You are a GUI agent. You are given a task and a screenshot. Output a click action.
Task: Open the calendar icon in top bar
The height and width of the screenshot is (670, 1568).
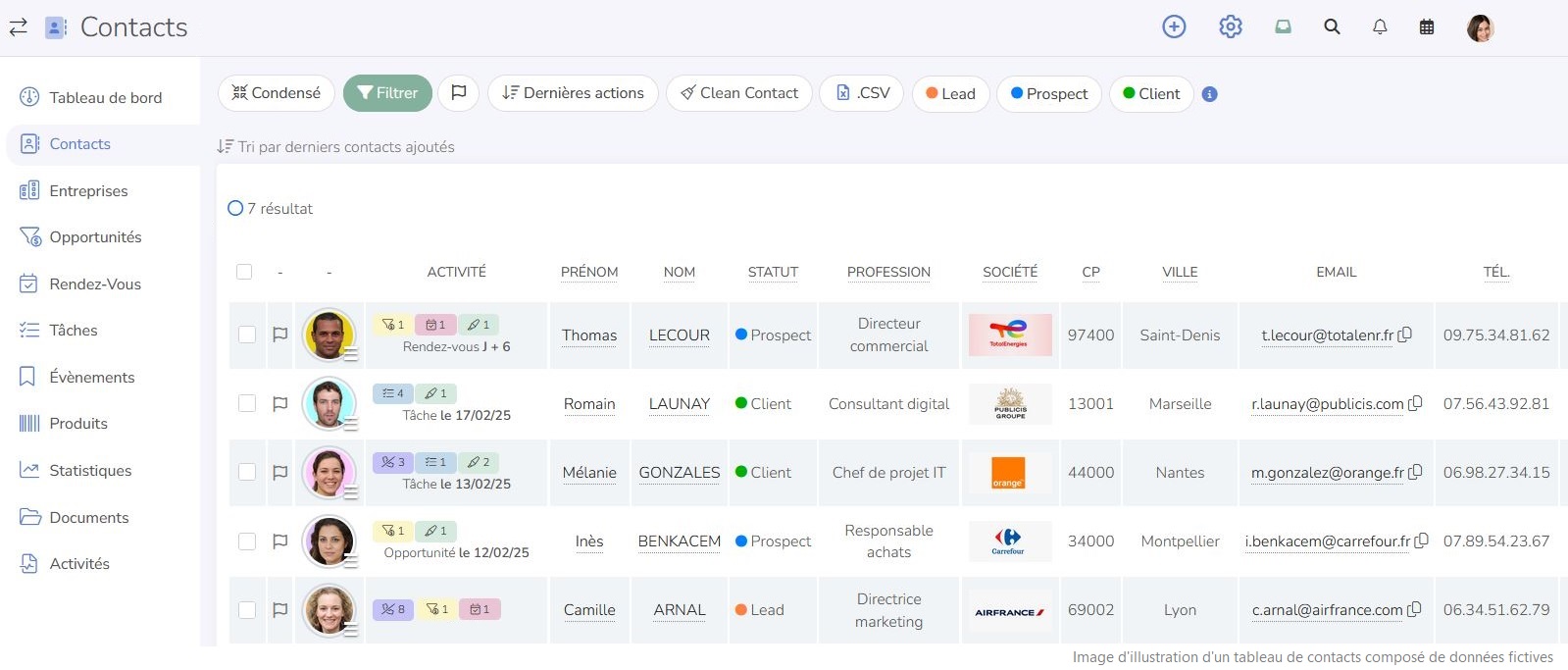coord(1427,27)
